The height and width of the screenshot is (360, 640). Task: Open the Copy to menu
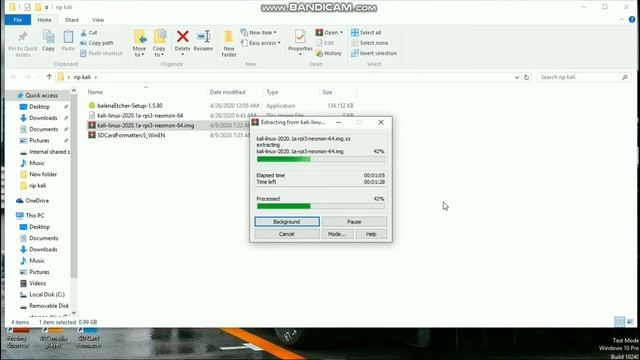click(159, 43)
